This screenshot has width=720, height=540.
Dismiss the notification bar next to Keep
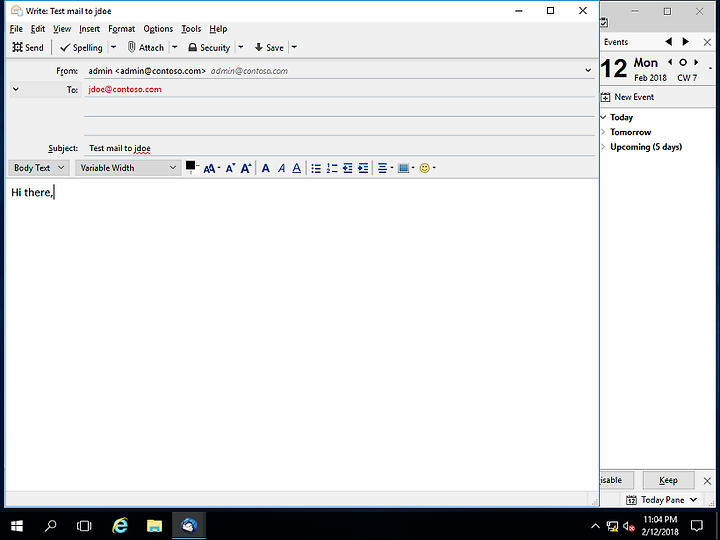pos(707,481)
